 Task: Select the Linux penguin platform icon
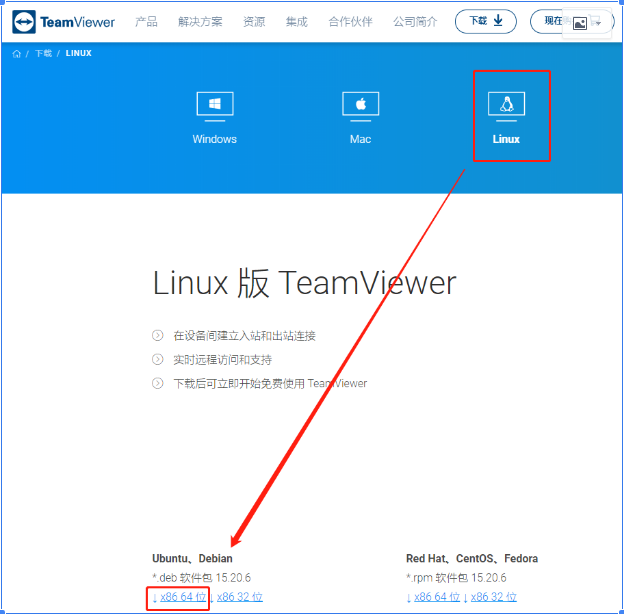(506, 106)
